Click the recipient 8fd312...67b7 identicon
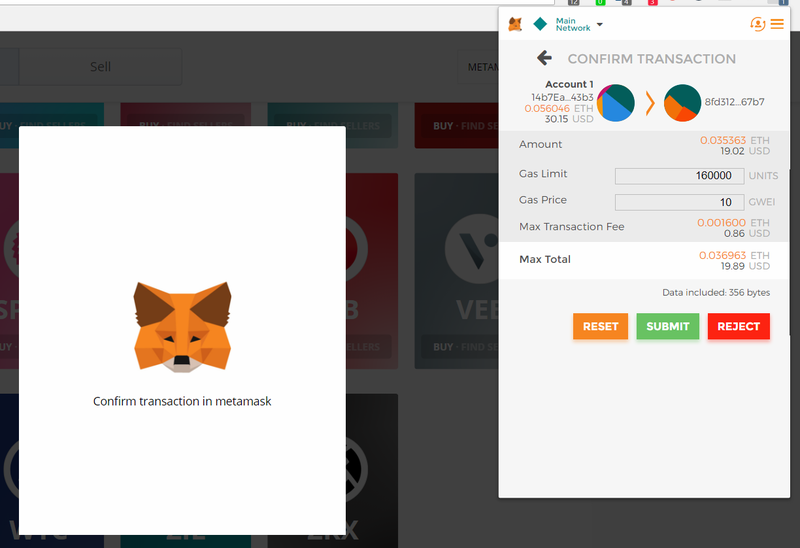800x548 pixels. click(682, 103)
